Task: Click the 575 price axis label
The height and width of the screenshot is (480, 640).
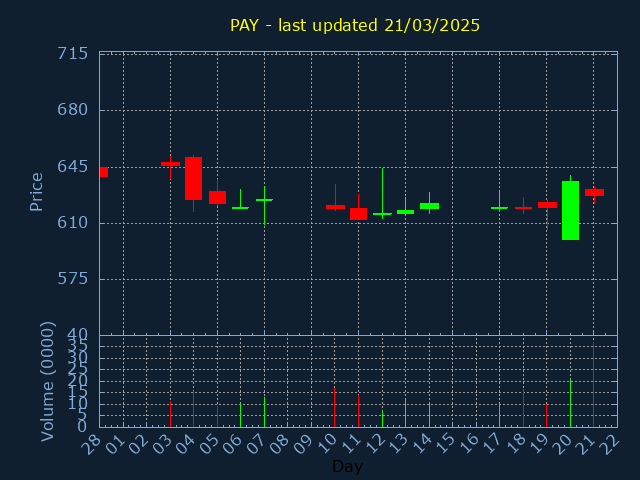Action: [x=73, y=279]
